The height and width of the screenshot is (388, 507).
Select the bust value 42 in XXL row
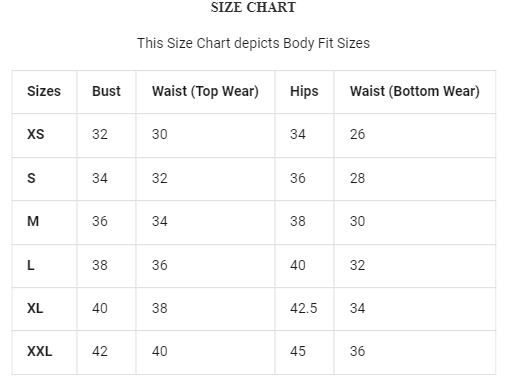(100, 351)
